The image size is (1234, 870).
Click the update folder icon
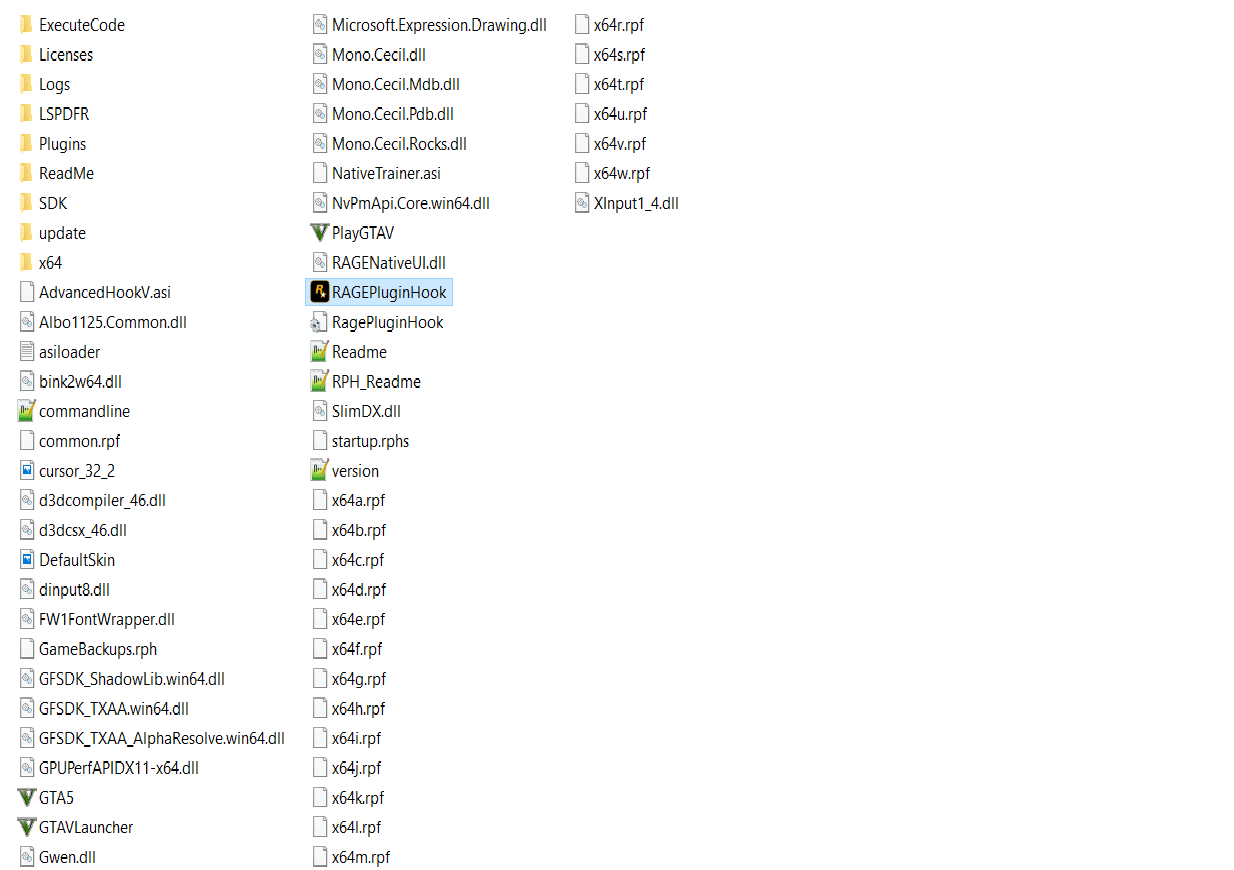tap(27, 233)
